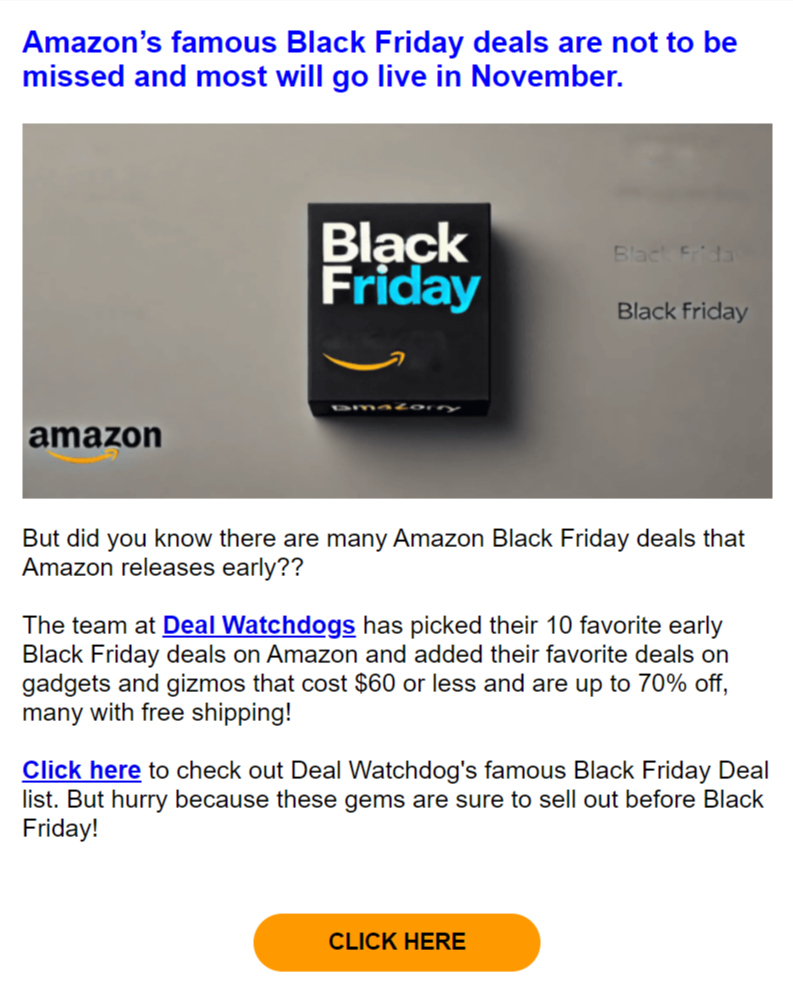Click the orange smile under the amazon wordmark
Screen dimensions: 793x1006
tap(82, 456)
